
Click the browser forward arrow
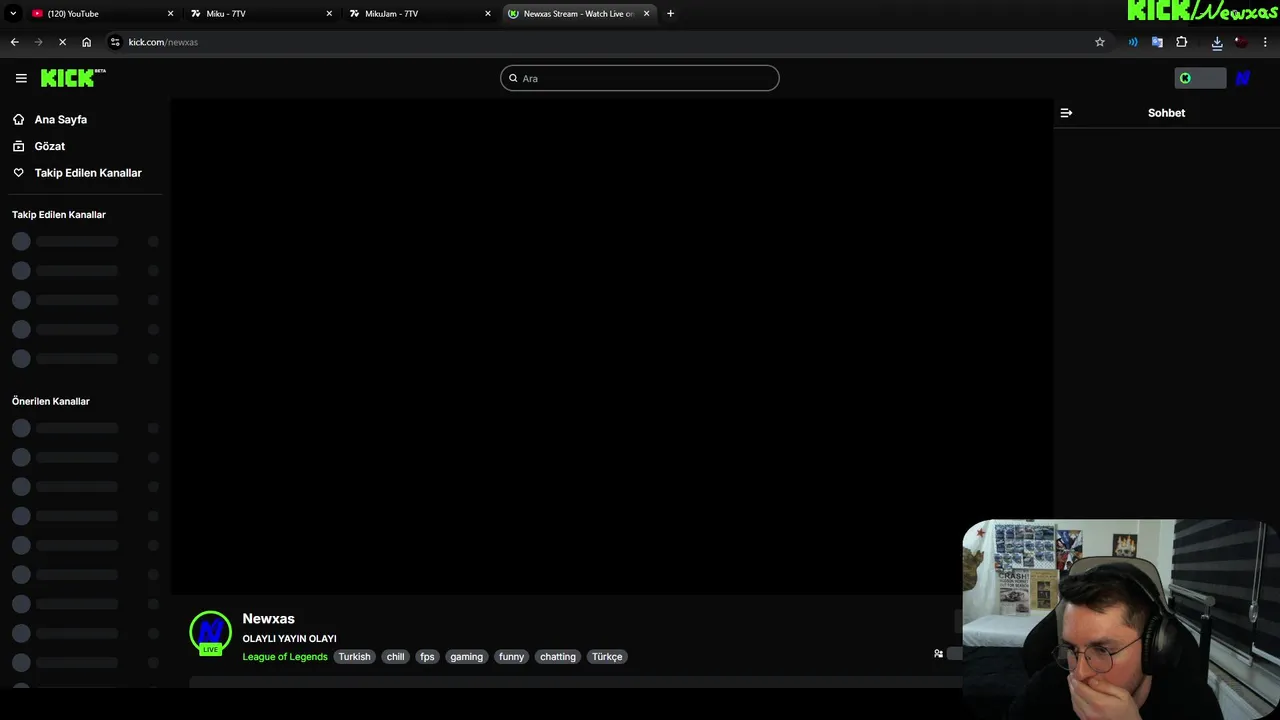click(38, 42)
